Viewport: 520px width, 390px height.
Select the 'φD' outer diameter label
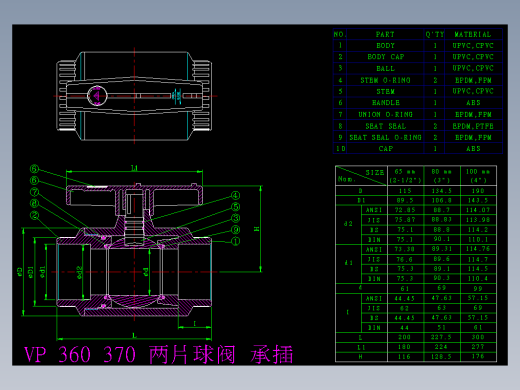19,272
